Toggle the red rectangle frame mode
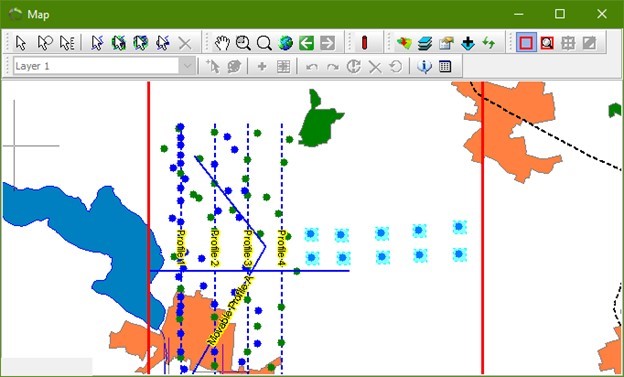Screen dimensions: 624x377 coord(526,43)
